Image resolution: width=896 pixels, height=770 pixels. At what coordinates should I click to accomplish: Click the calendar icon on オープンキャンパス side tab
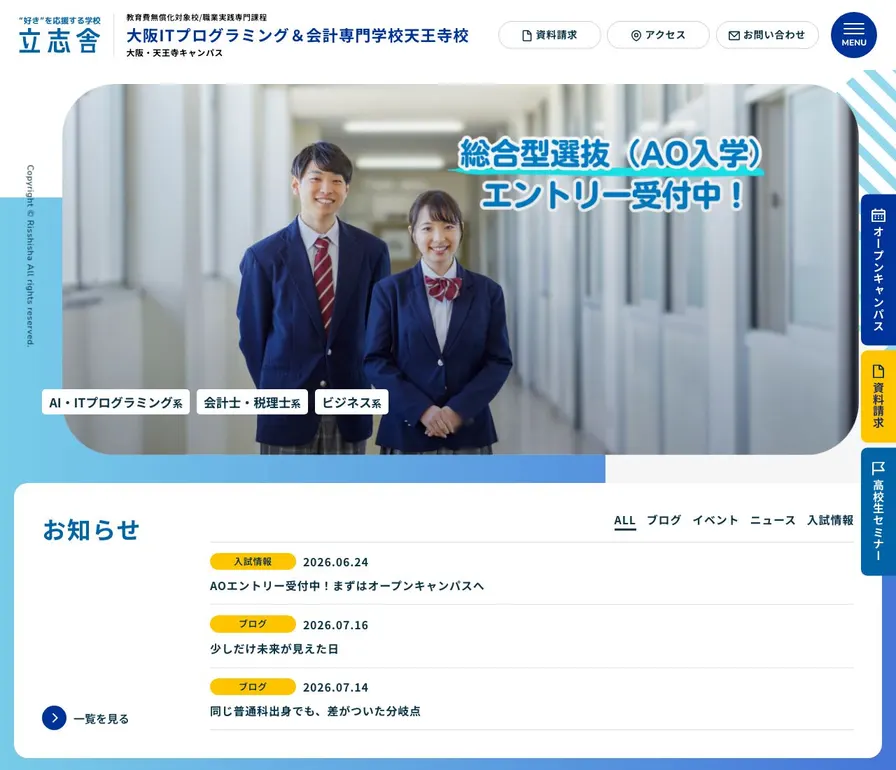click(878, 215)
